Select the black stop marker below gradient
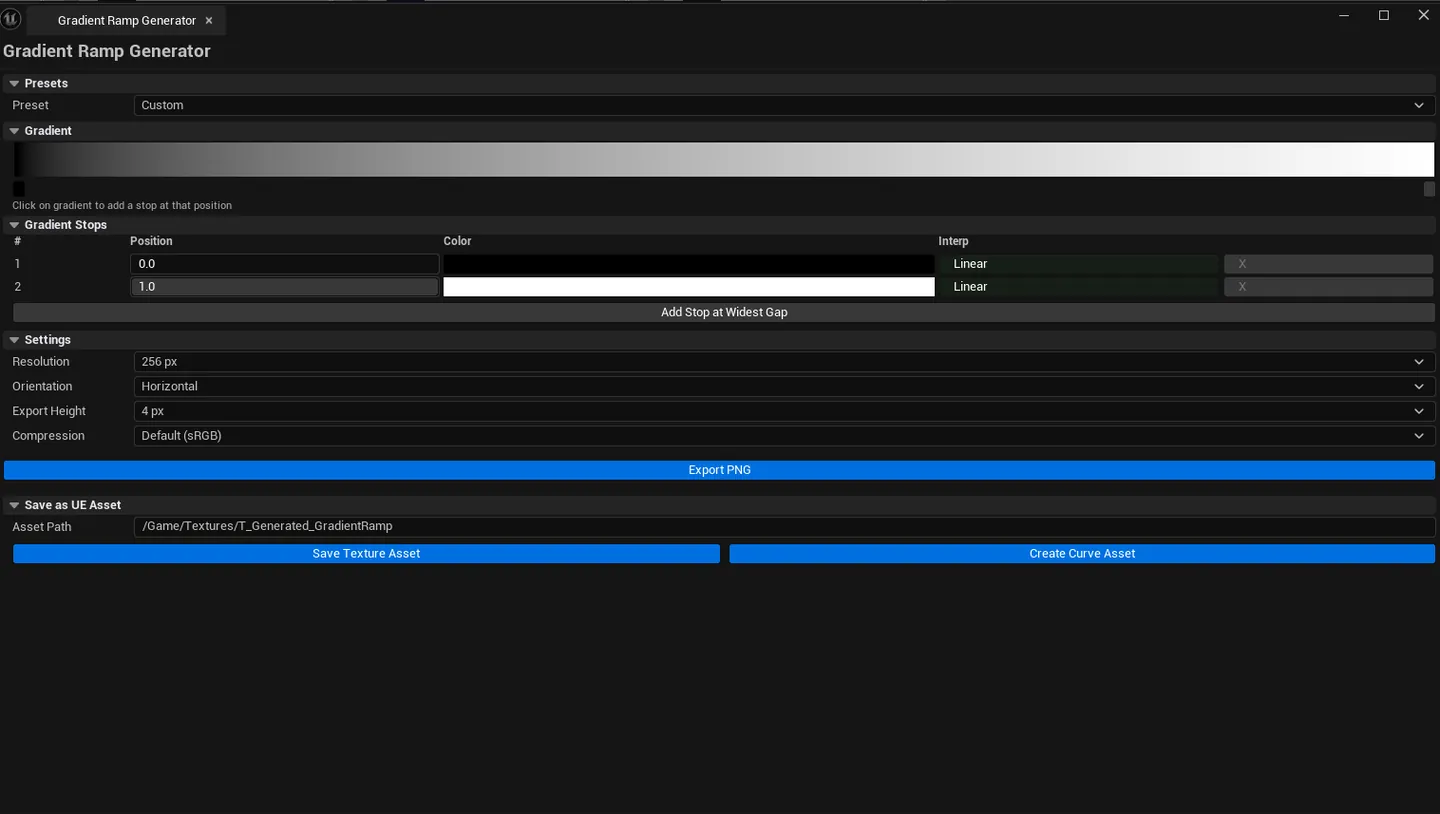The height and width of the screenshot is (814, 1440). [x=18, y=188]
